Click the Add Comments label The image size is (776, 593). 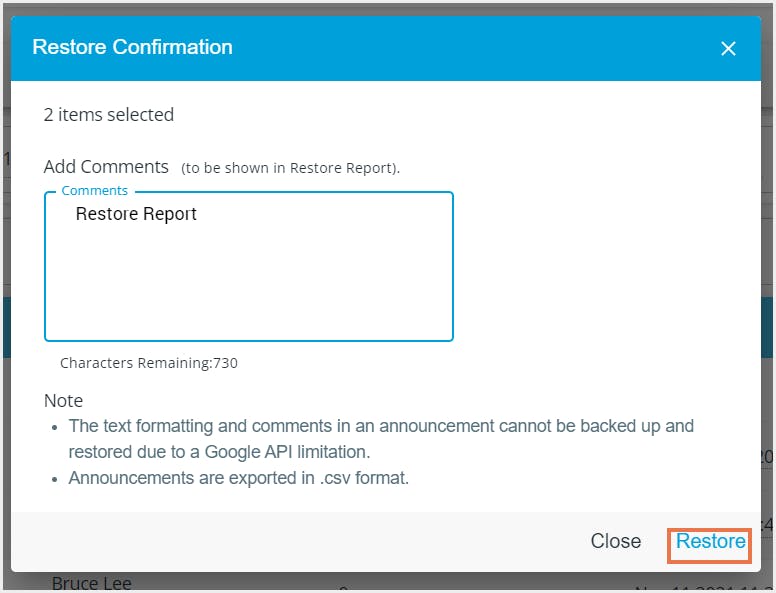[x=106, y=167]
